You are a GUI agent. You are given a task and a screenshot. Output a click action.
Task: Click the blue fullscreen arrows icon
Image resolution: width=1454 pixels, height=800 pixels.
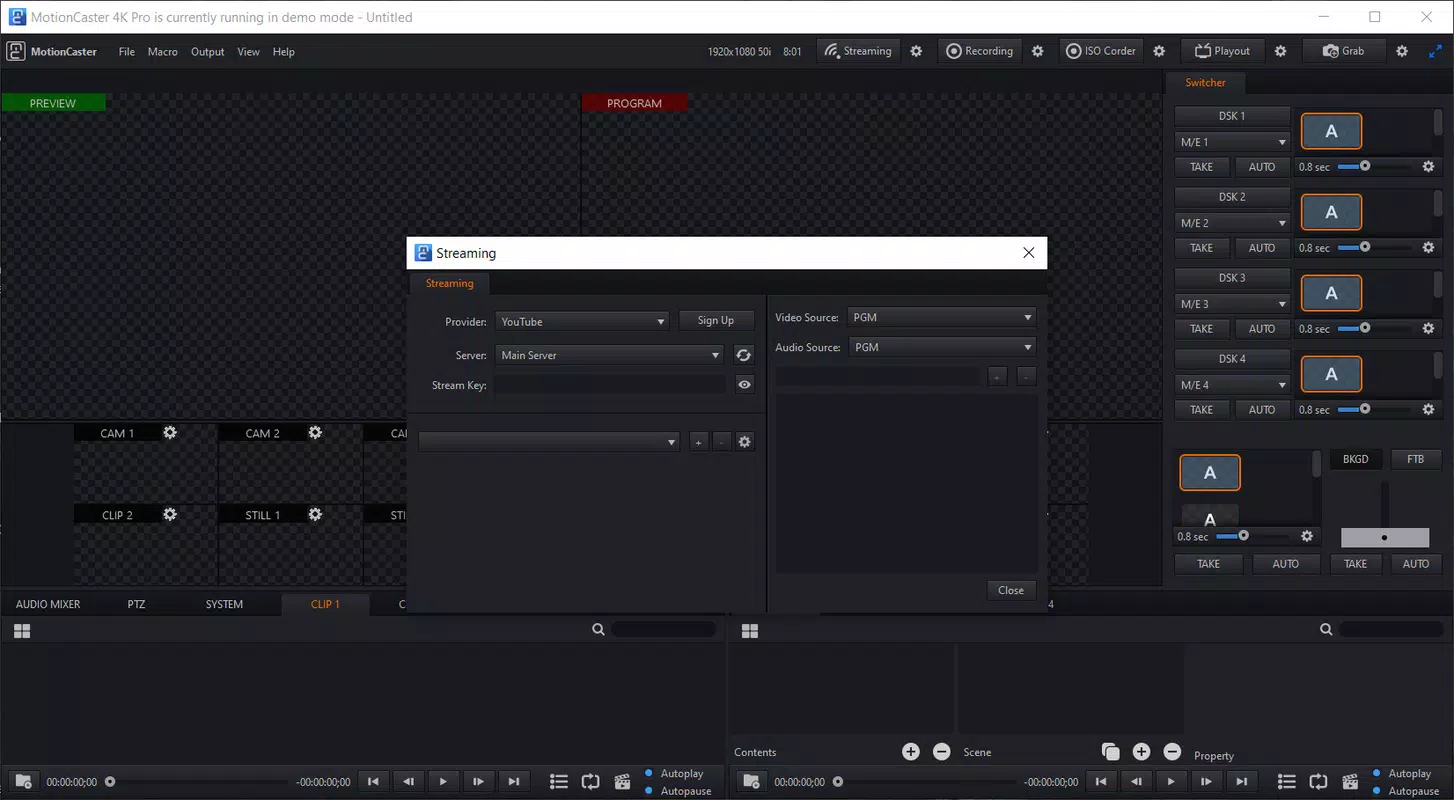[1435, 51]
